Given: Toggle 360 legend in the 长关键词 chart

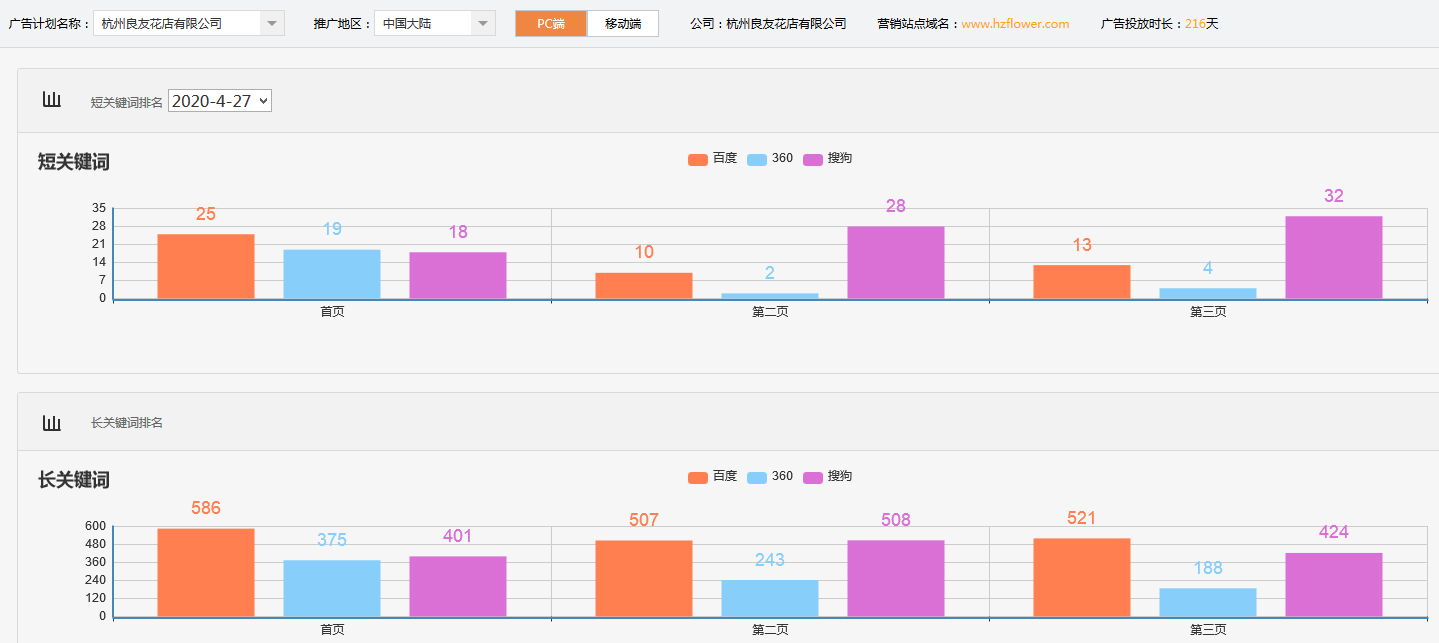Looking at the screenshot, I should 770,477.
